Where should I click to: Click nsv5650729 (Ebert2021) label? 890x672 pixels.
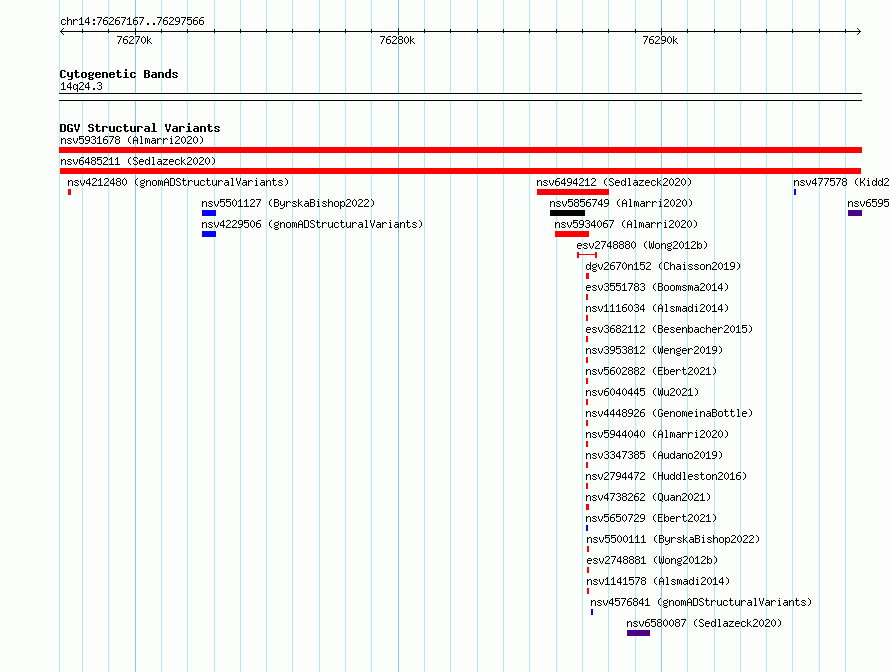tap(651, 518)
